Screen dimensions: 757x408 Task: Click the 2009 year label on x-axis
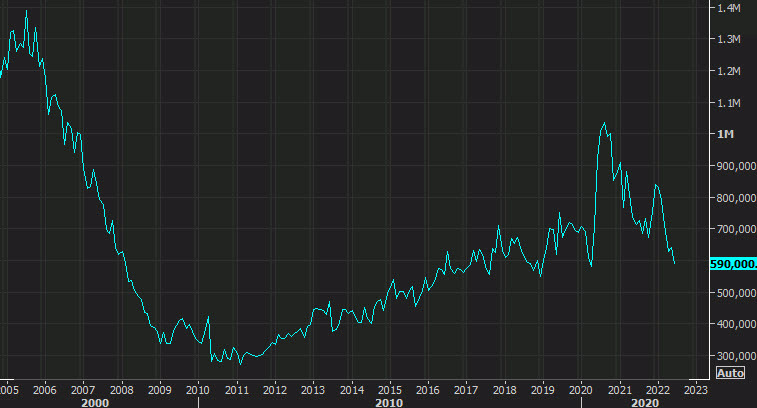click(160, 389)
